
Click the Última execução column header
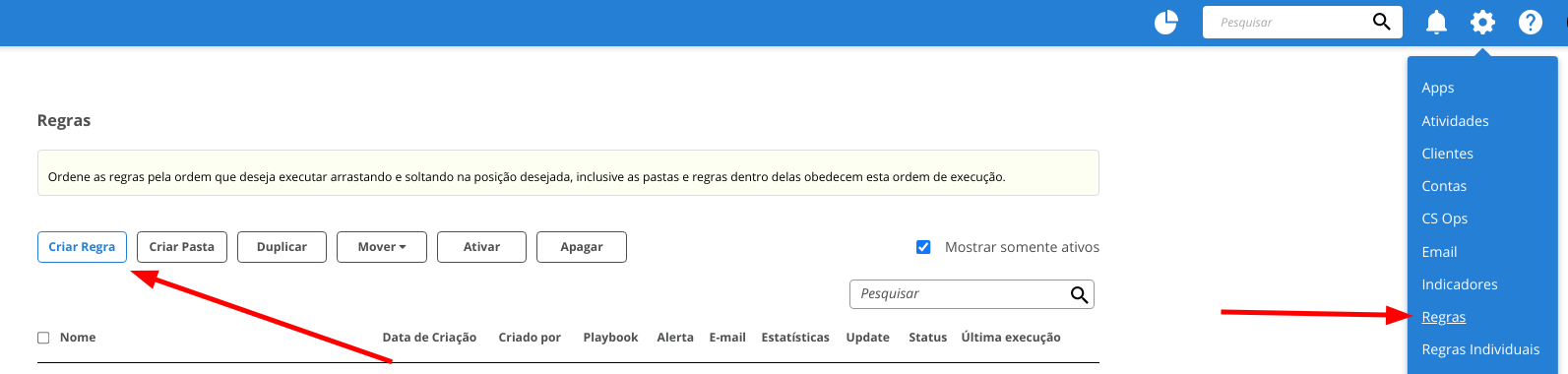1011,338
